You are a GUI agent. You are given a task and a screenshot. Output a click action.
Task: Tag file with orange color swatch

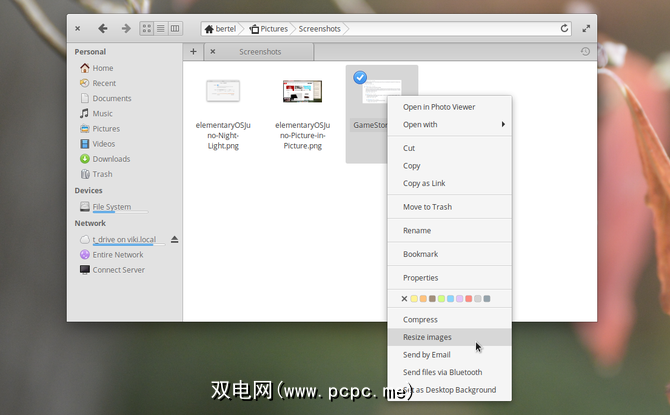(423, 299)
